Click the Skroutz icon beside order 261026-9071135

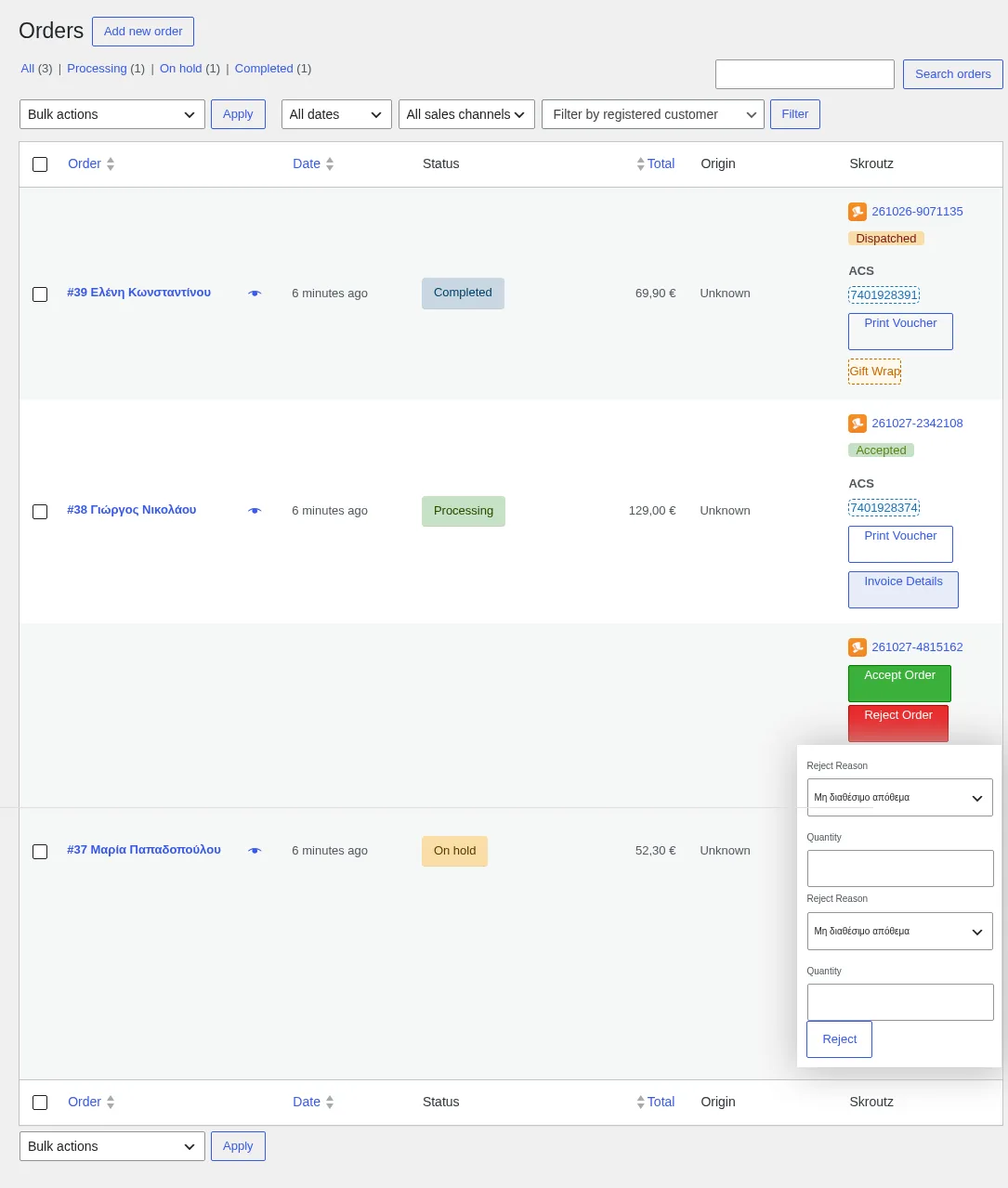coord(857,212)
